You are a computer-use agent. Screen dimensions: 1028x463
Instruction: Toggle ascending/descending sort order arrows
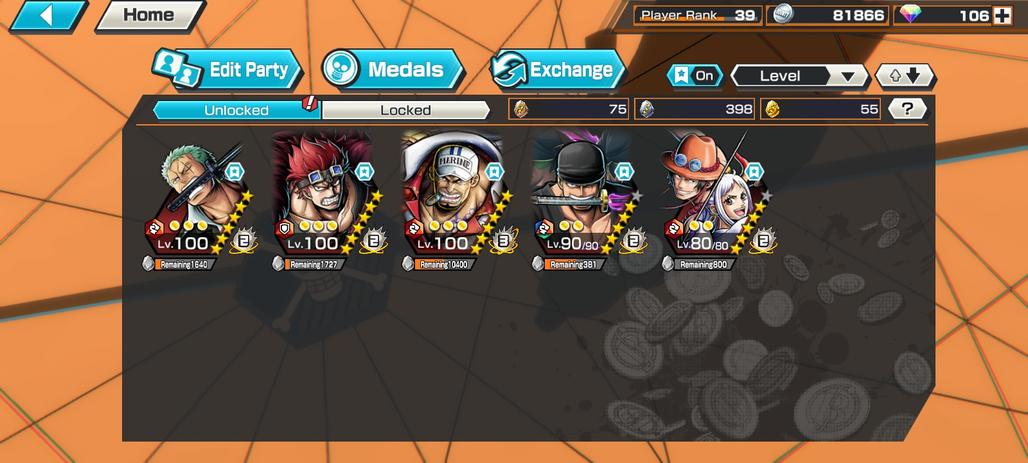tap(905, 76)
